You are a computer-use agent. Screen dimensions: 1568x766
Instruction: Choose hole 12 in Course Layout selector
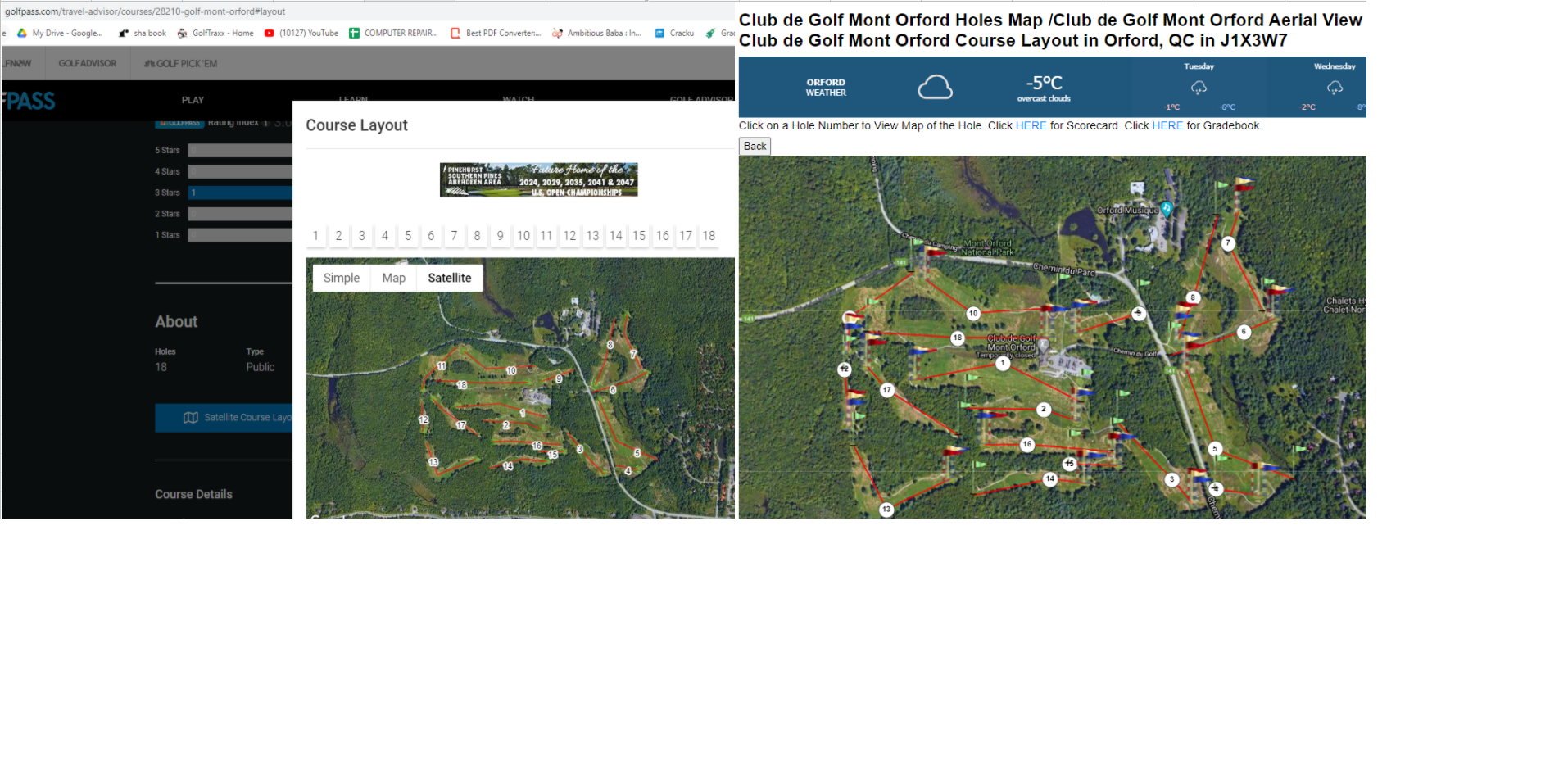[569, 236]
